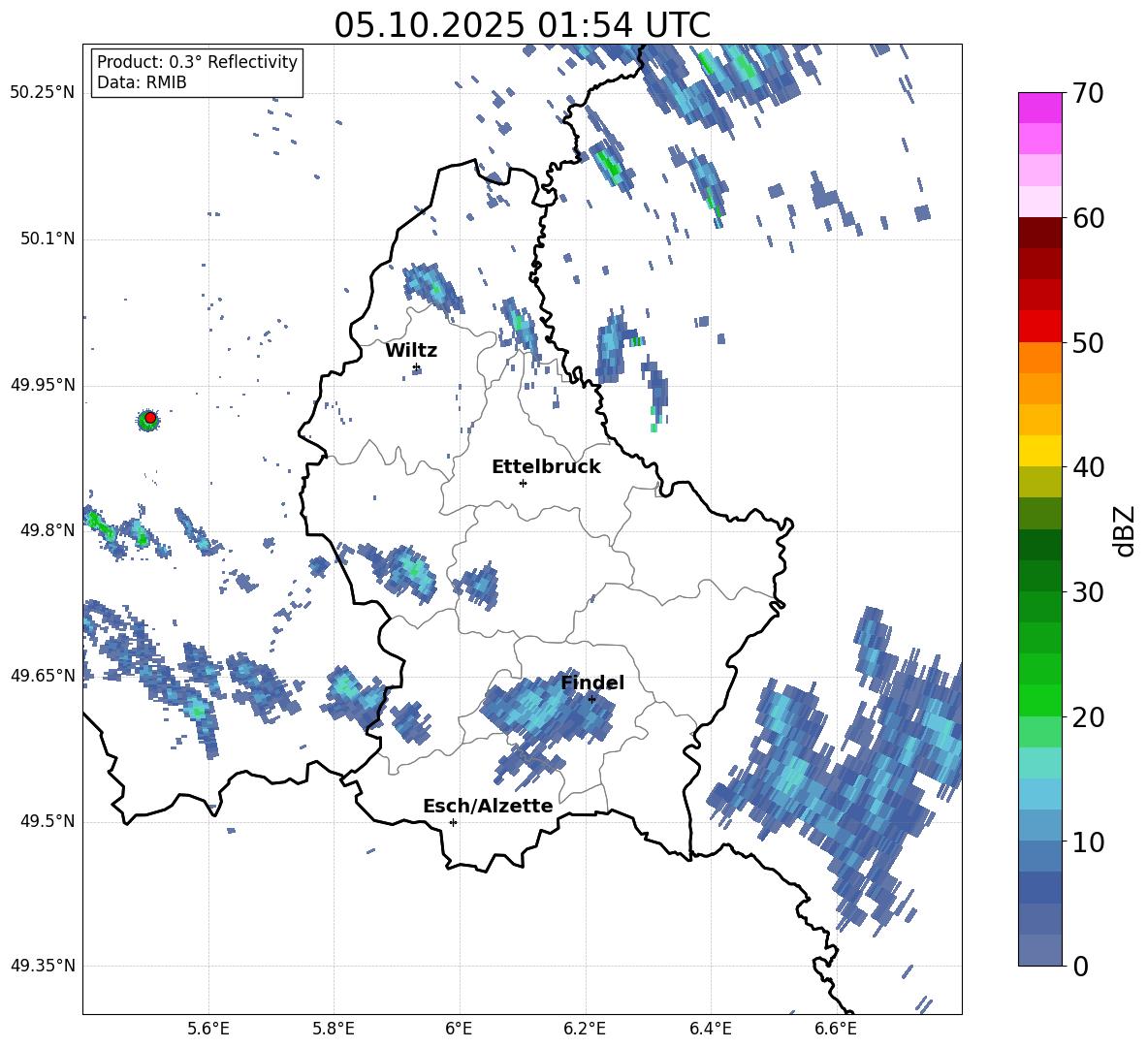Click the 49.35°N latitude label

coord(43,966)
